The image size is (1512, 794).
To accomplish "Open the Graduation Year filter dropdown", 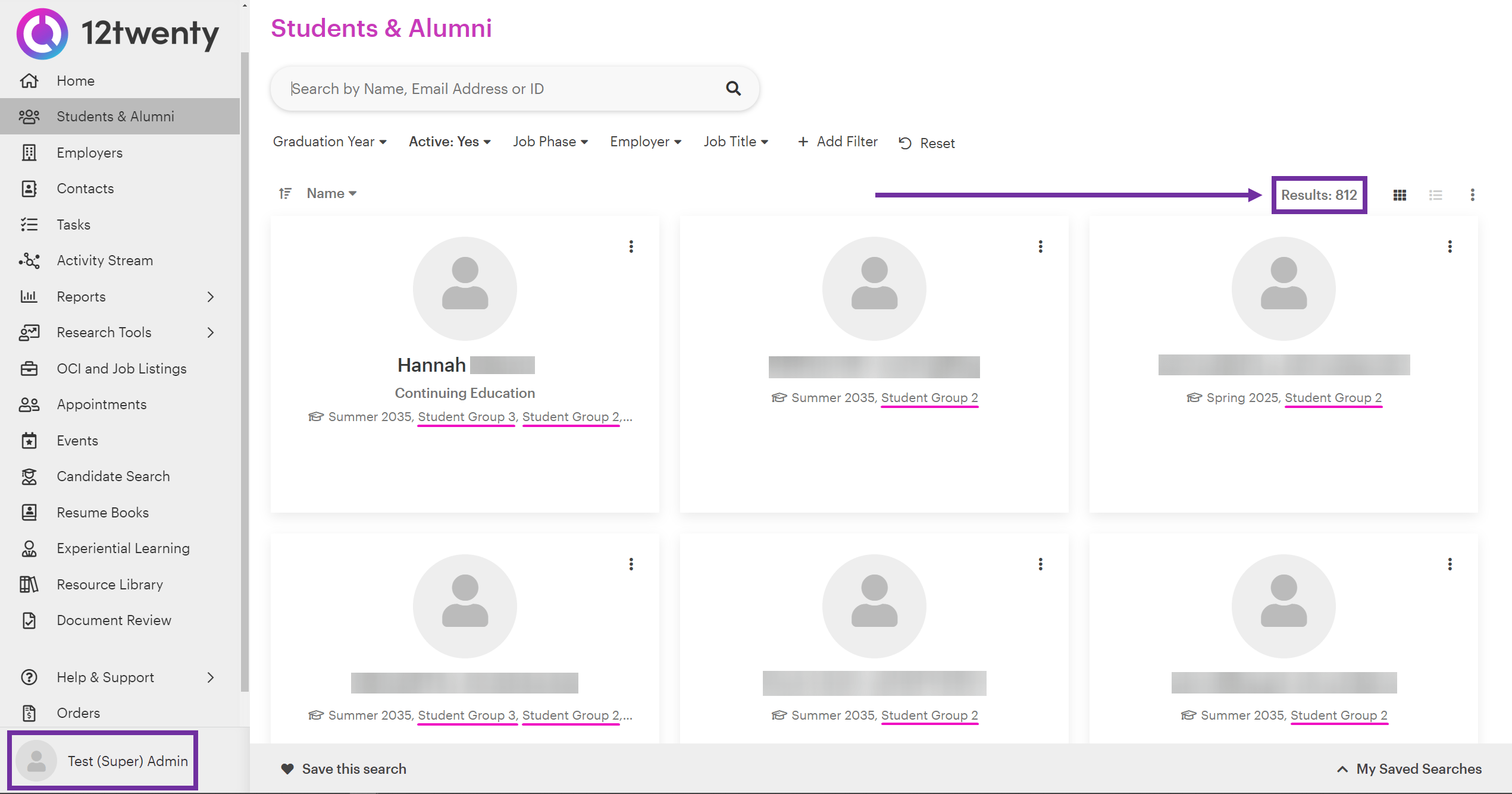I will tap(330, 142).
